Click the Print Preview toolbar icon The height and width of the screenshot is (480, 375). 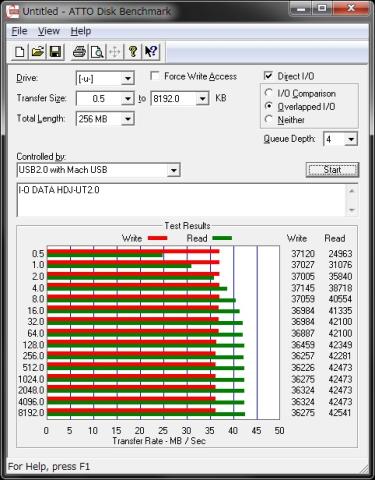(97, 52)
